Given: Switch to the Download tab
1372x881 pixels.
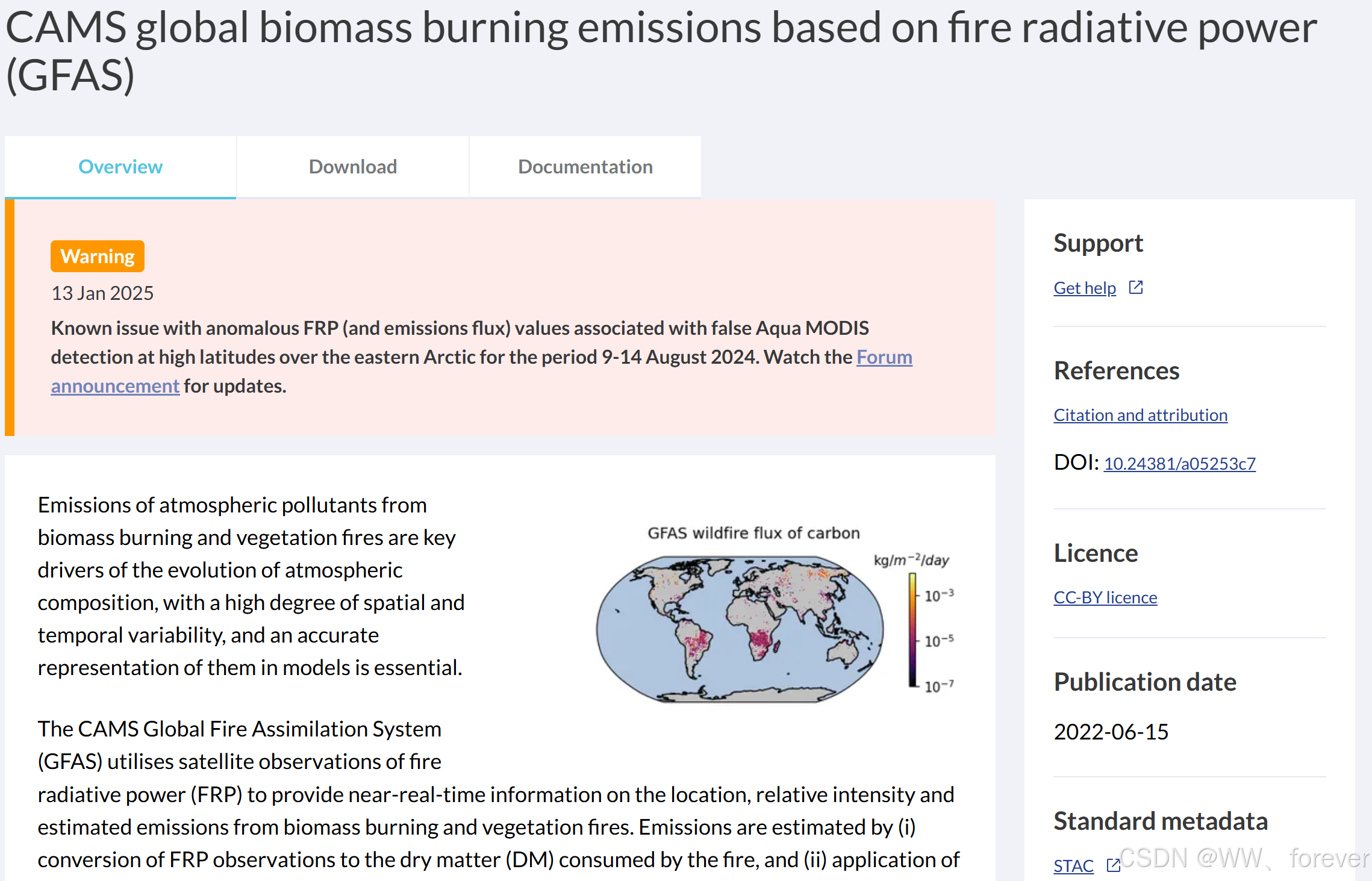Looking at the screenshot, I should [x=352, y=167].
